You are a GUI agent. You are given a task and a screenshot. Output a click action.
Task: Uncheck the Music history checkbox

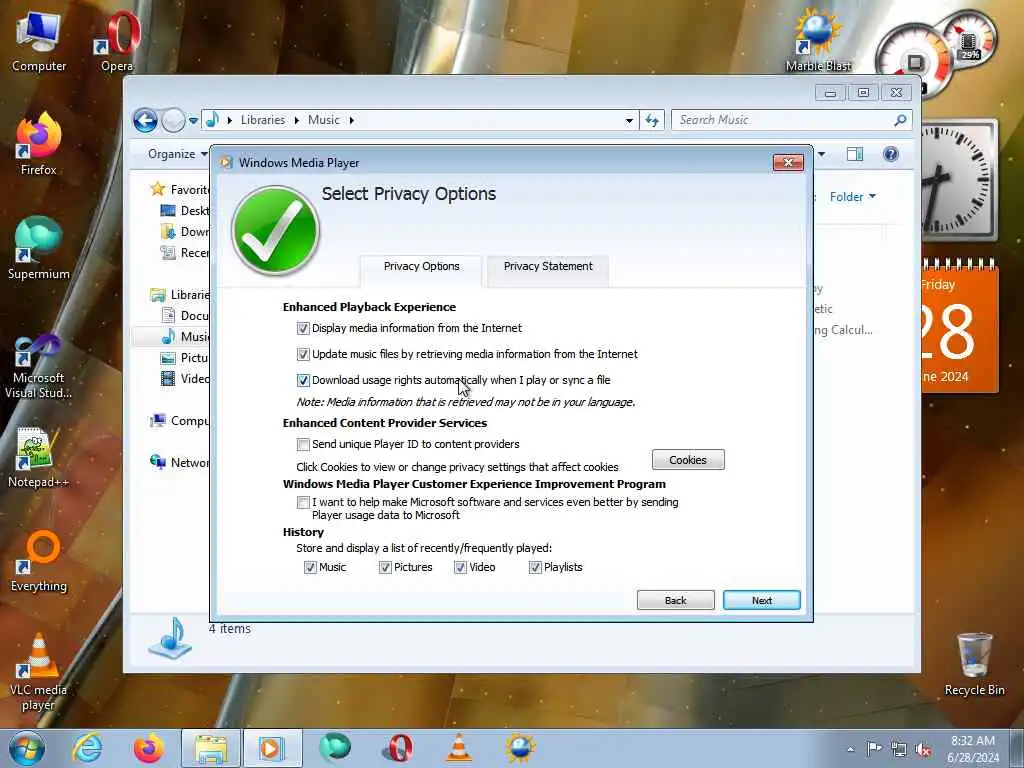310,568
